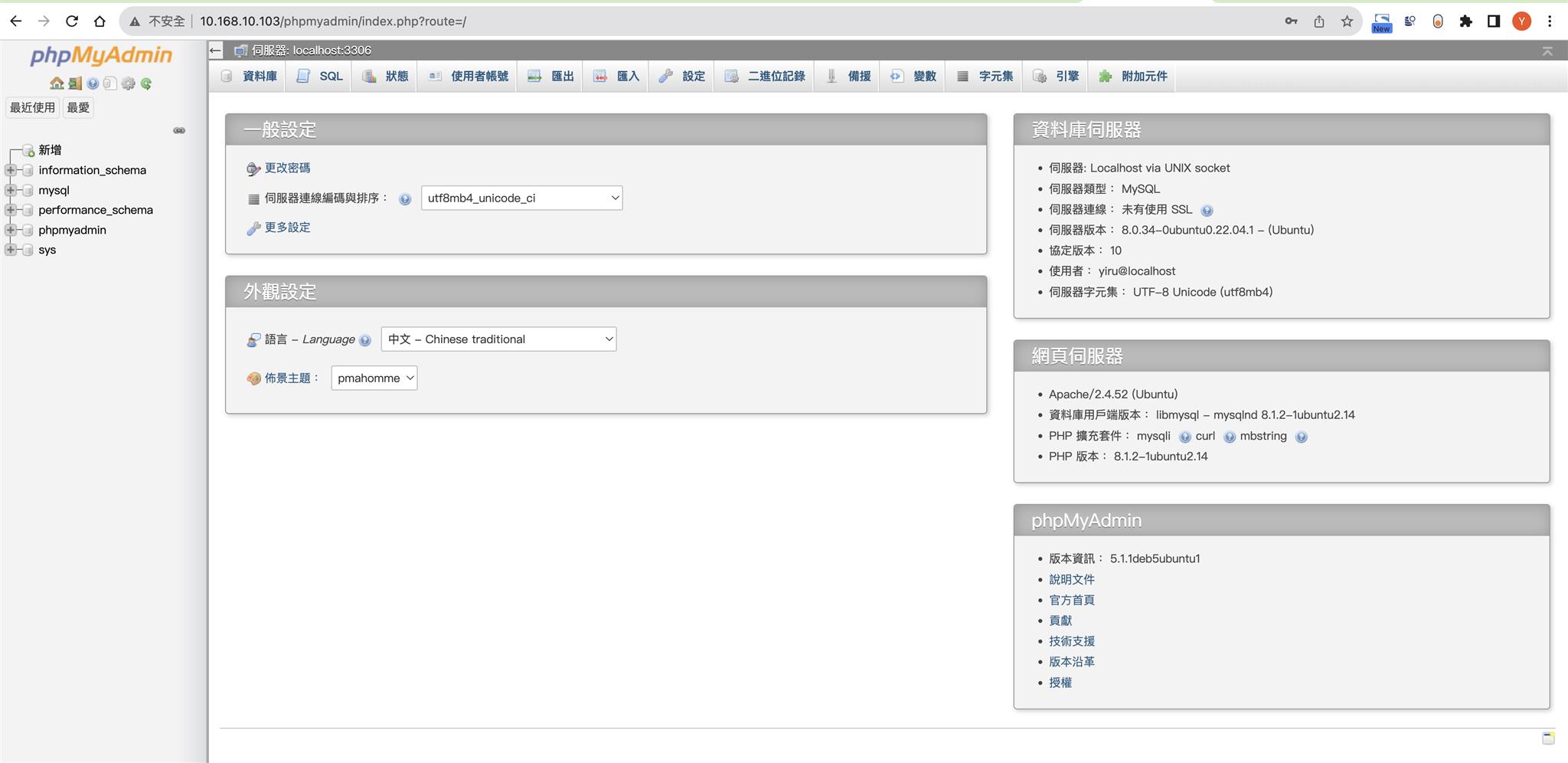The image size is (1568, 763).
Task: Reload the browser page
Action: 72,21
